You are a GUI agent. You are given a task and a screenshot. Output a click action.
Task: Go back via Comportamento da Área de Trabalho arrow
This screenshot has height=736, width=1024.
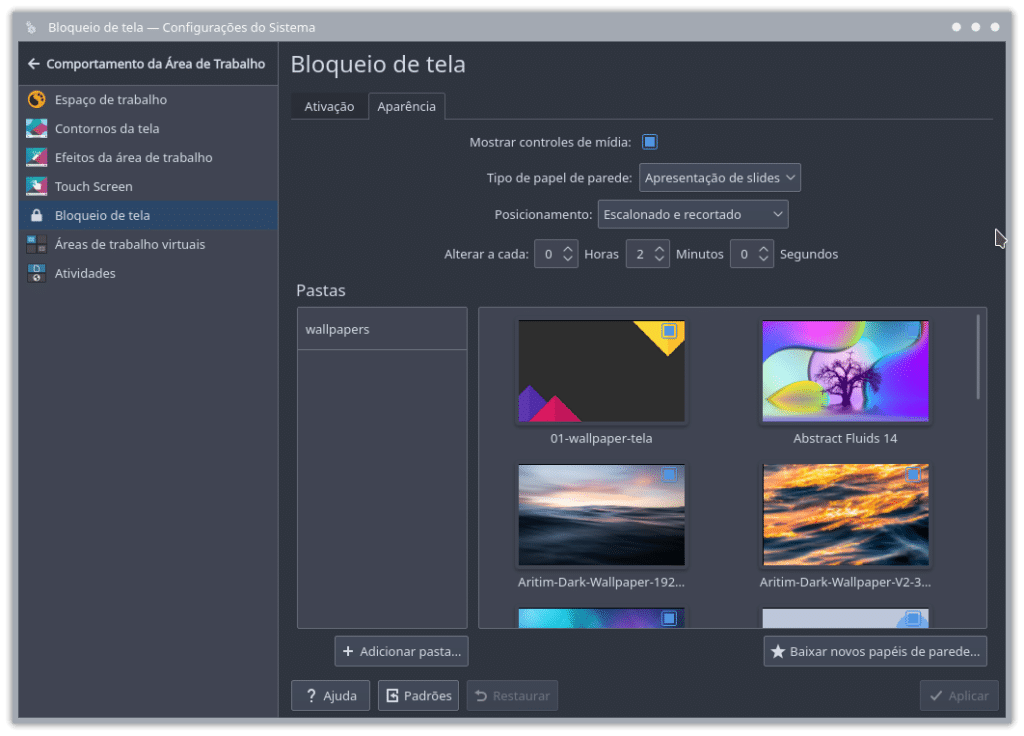tap(34, 64)
